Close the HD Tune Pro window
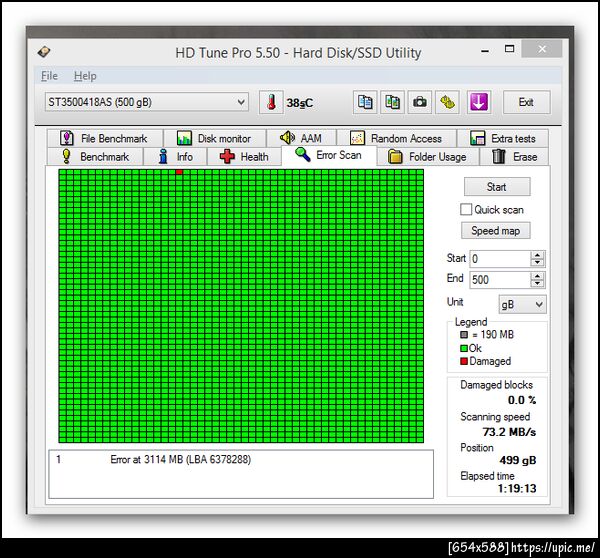 [x=542, y=49]
